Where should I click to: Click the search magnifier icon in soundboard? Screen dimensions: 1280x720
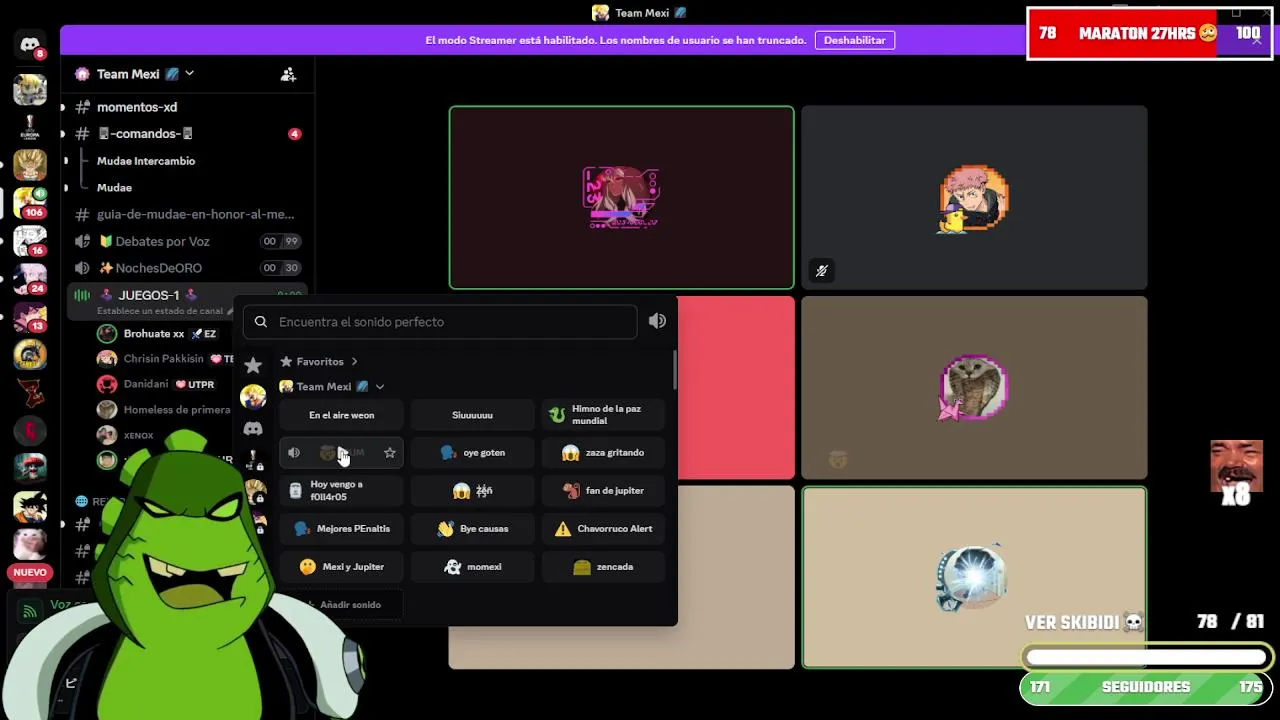click(x=261, y=322)
